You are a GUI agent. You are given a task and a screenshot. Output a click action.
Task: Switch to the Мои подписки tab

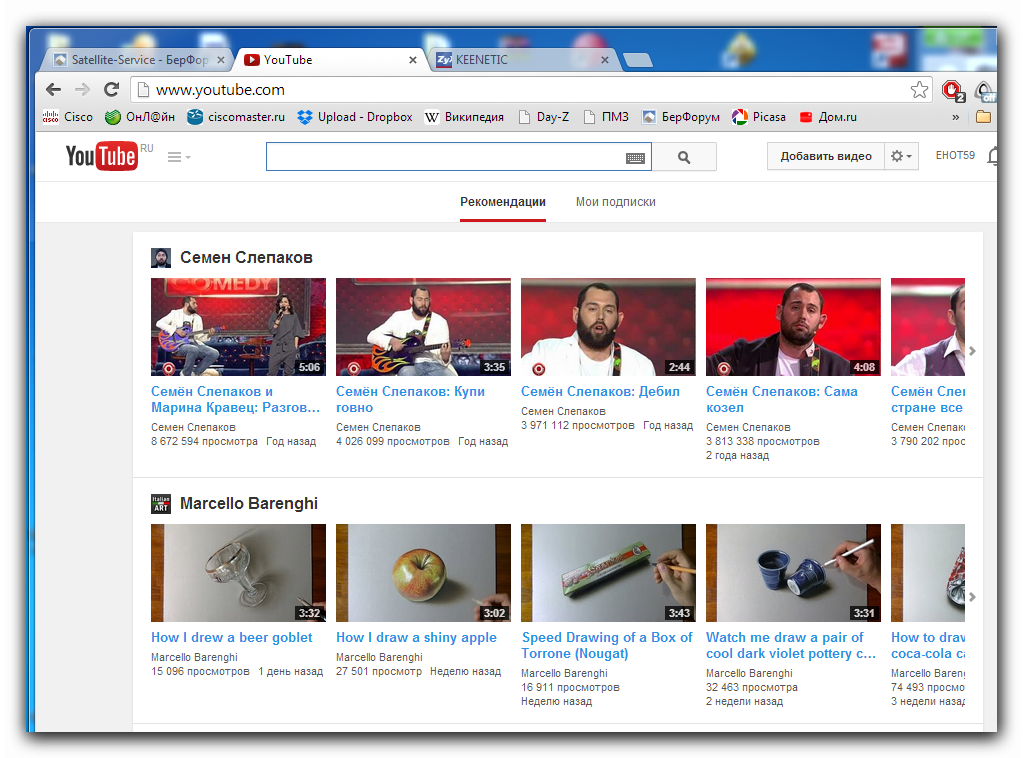point(615,202)
